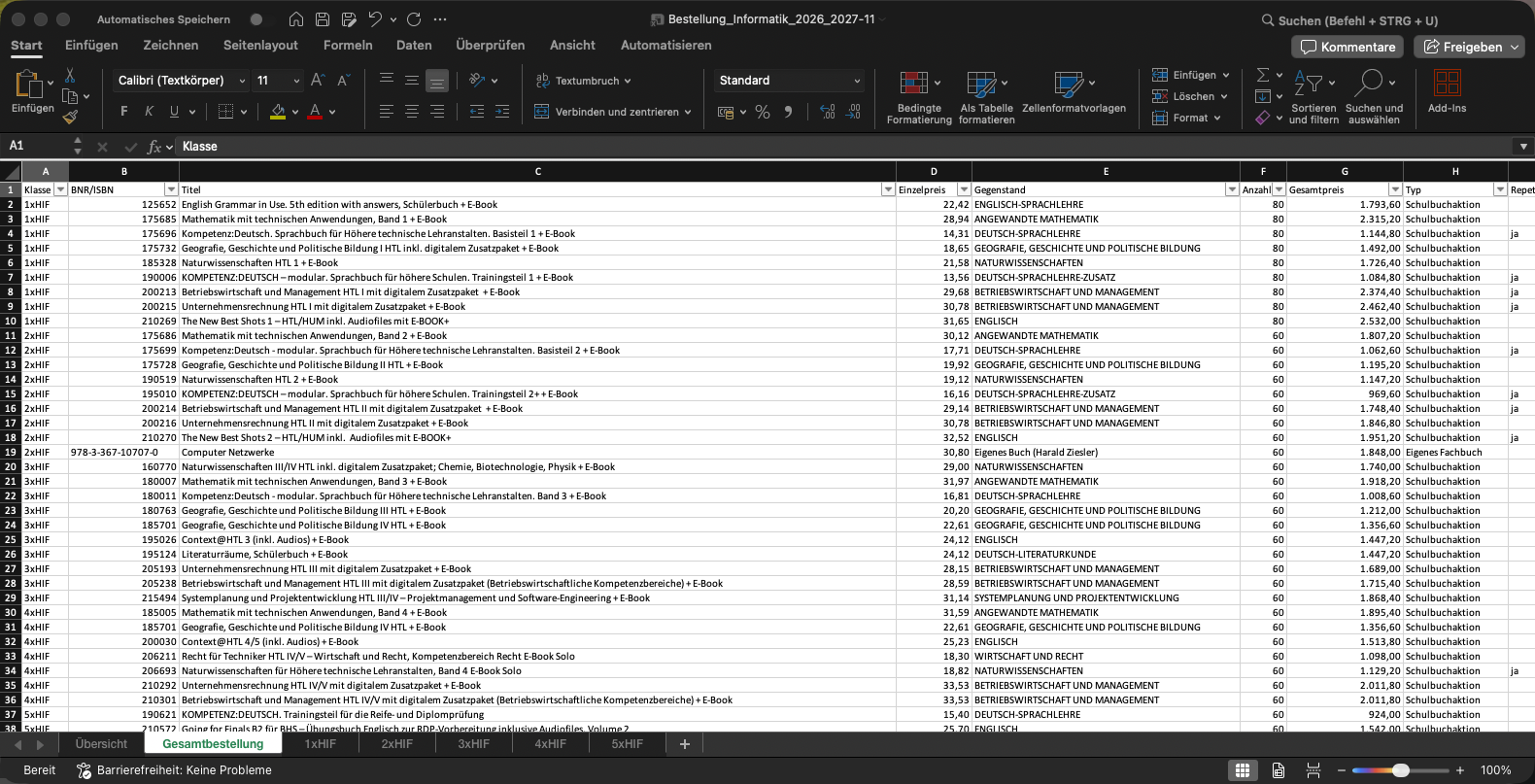Center text horizontally in the cell
Viewport: 1535px width, 784px height.
[x=412, y=112]
